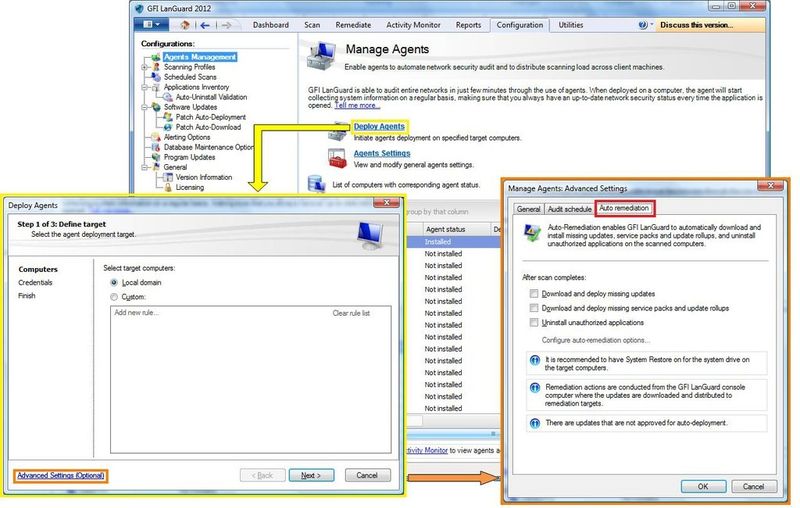Click the Scheduled Scans icon
This screenshot has width=800, height=508.
(x=156, y=77)
